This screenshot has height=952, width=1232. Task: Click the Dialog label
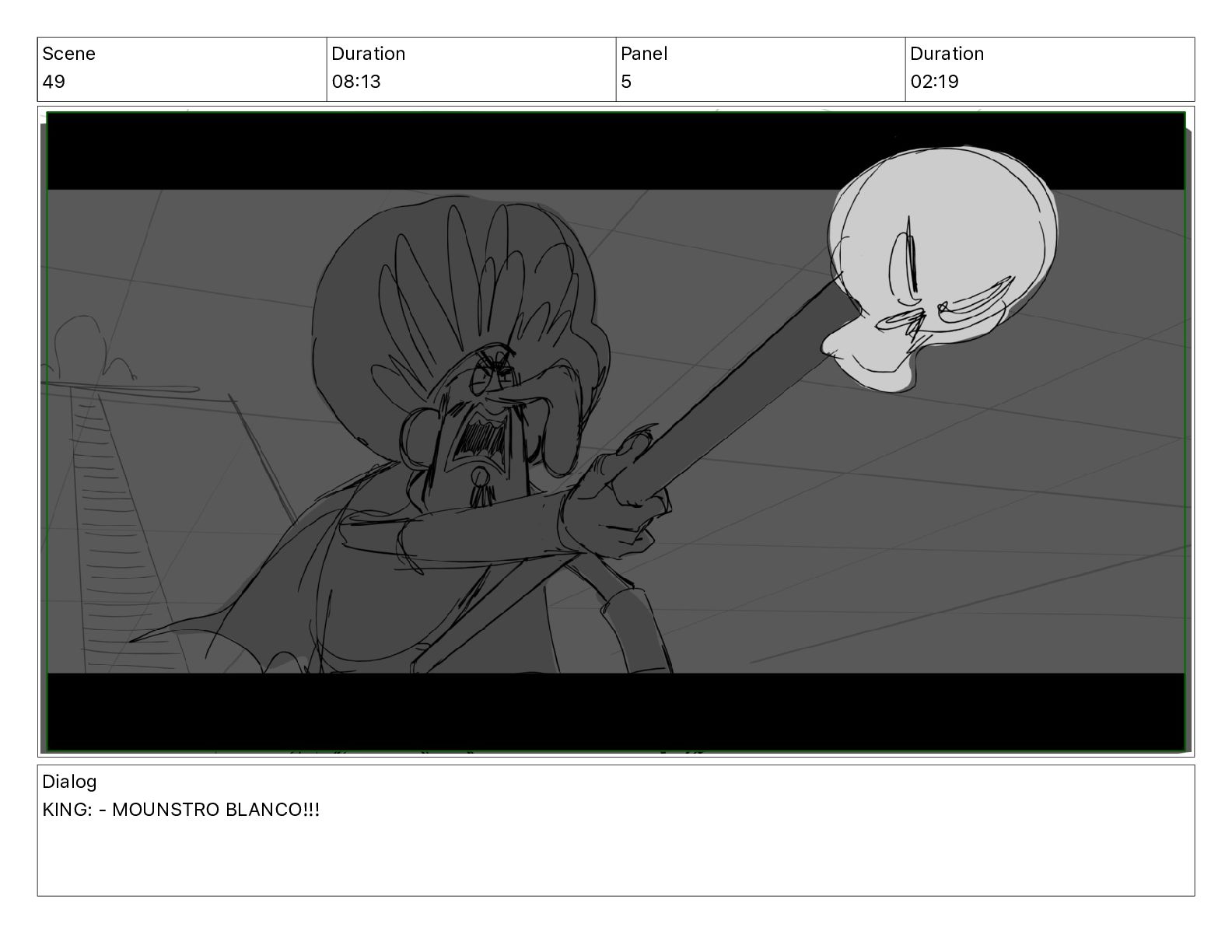pos(69,782)
